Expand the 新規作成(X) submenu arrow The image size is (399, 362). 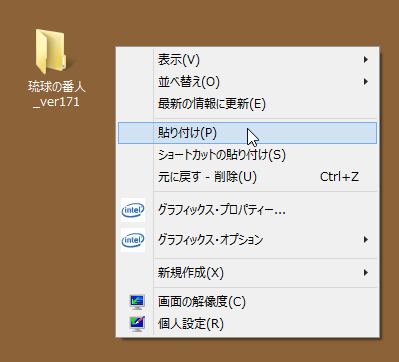(366, 273)
